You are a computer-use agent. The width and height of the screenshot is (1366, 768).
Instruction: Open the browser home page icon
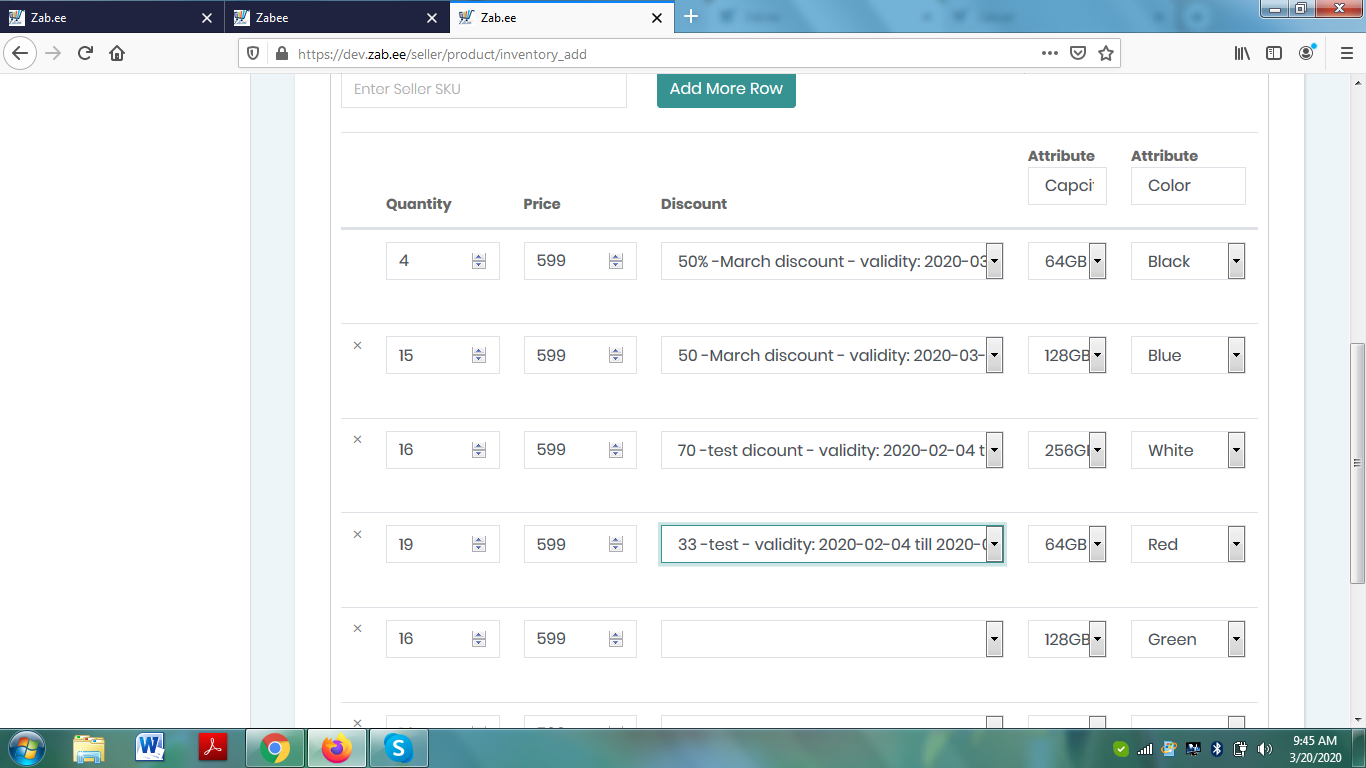coord(117,53)
